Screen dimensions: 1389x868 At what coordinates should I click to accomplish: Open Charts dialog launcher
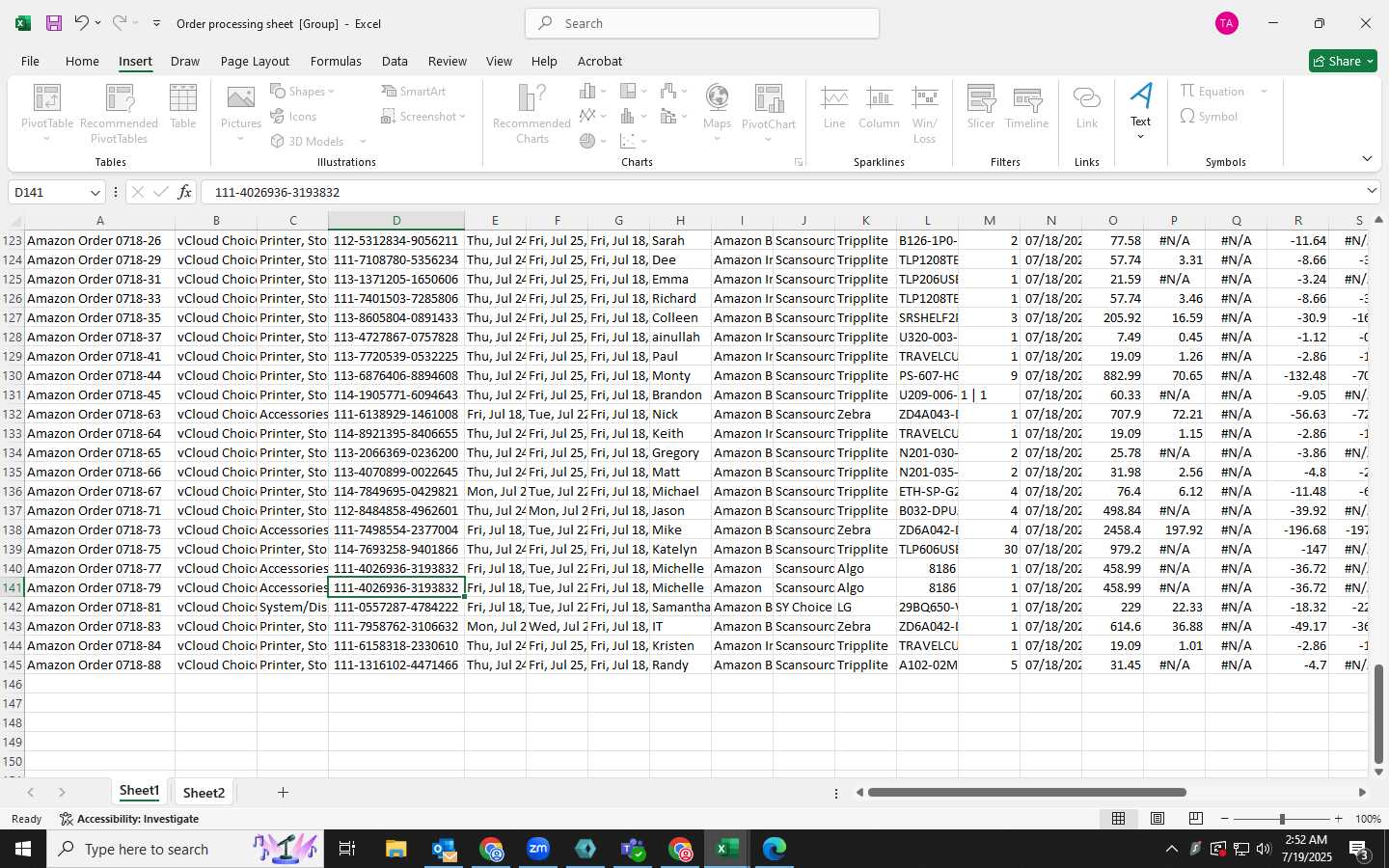(799, 162)
